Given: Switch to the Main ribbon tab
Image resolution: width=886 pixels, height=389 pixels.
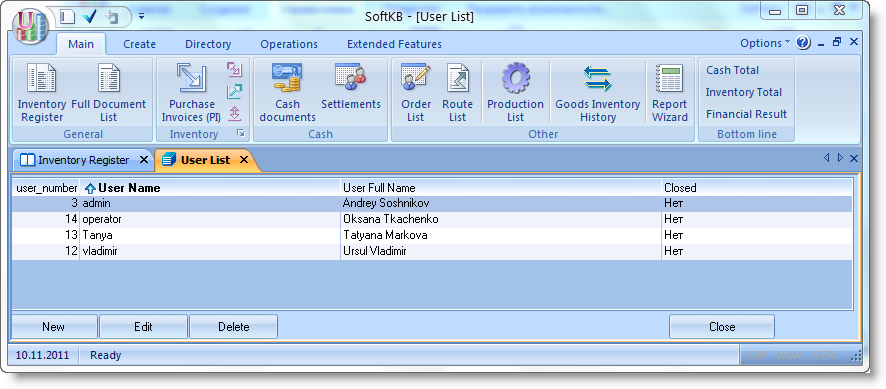Looking at the screenshot, I should 81,44.
